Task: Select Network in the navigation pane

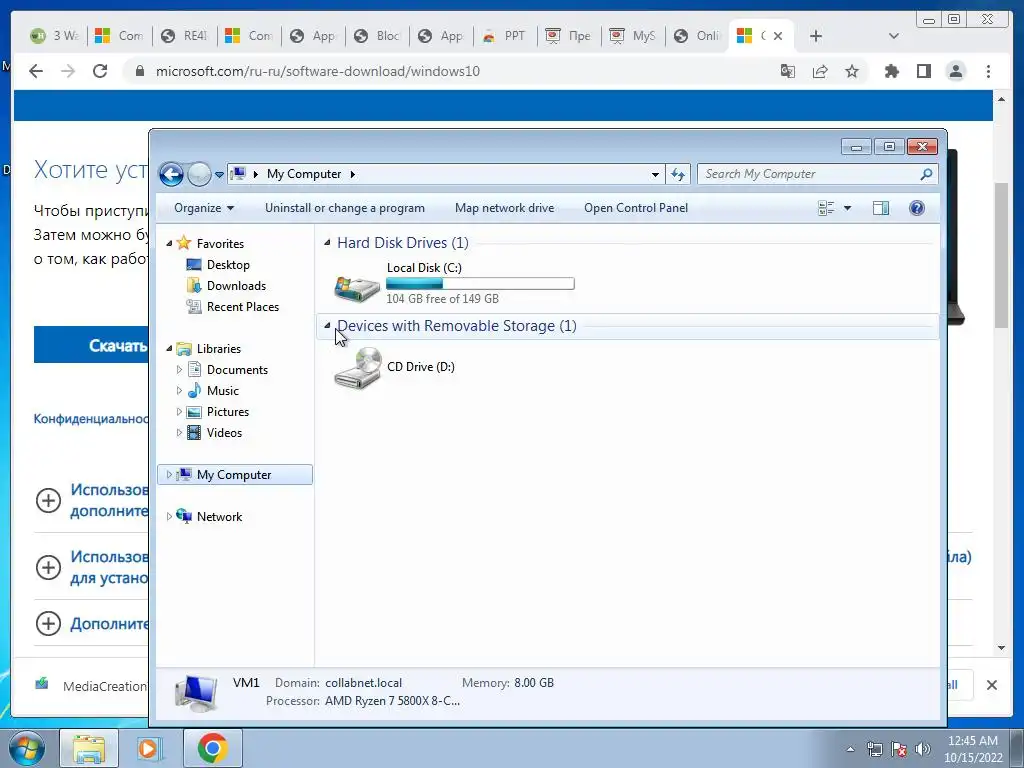Action: [219, 517]
